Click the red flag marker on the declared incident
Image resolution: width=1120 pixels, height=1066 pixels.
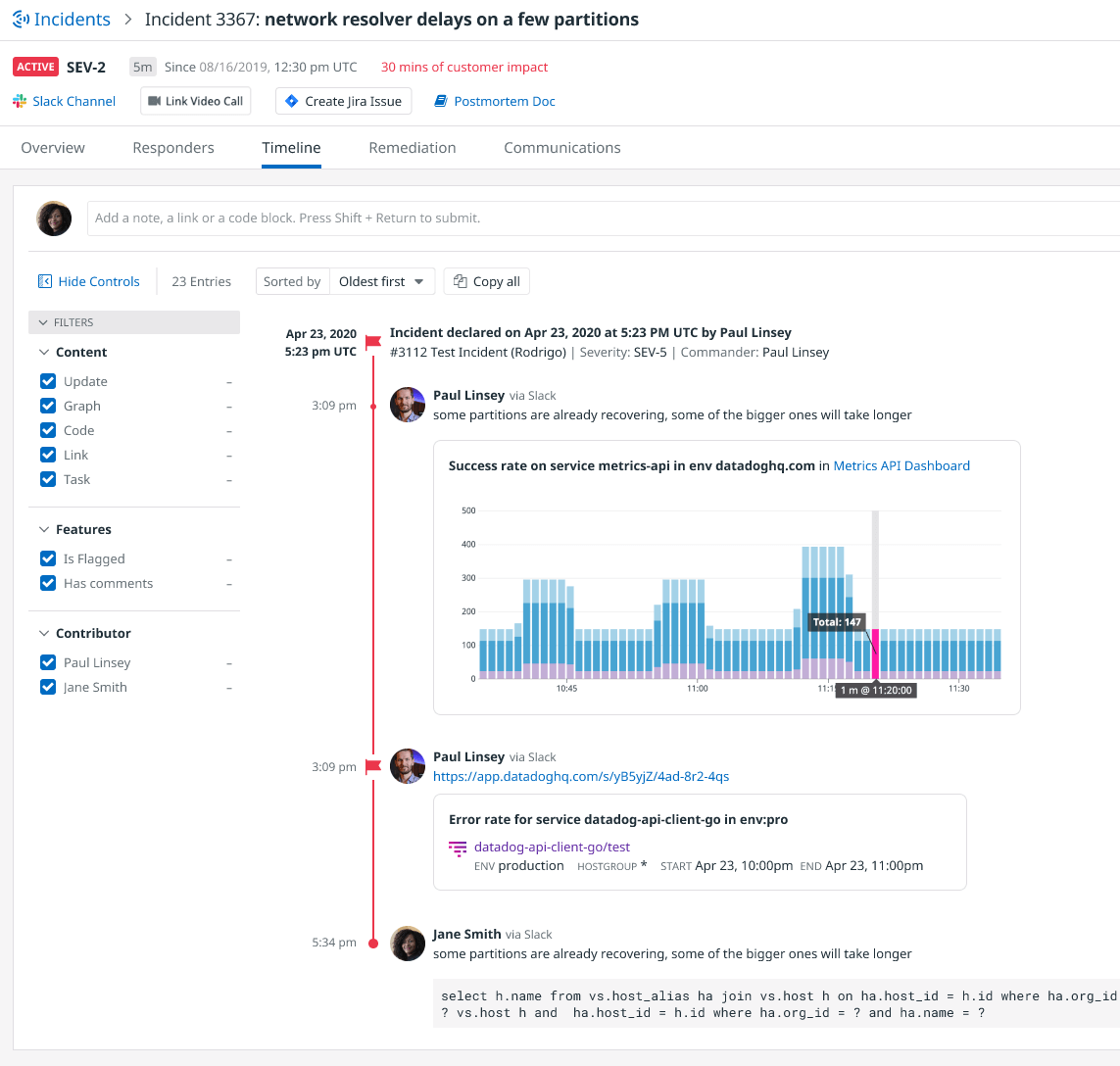pyautogui.click(x=372, y=342)
